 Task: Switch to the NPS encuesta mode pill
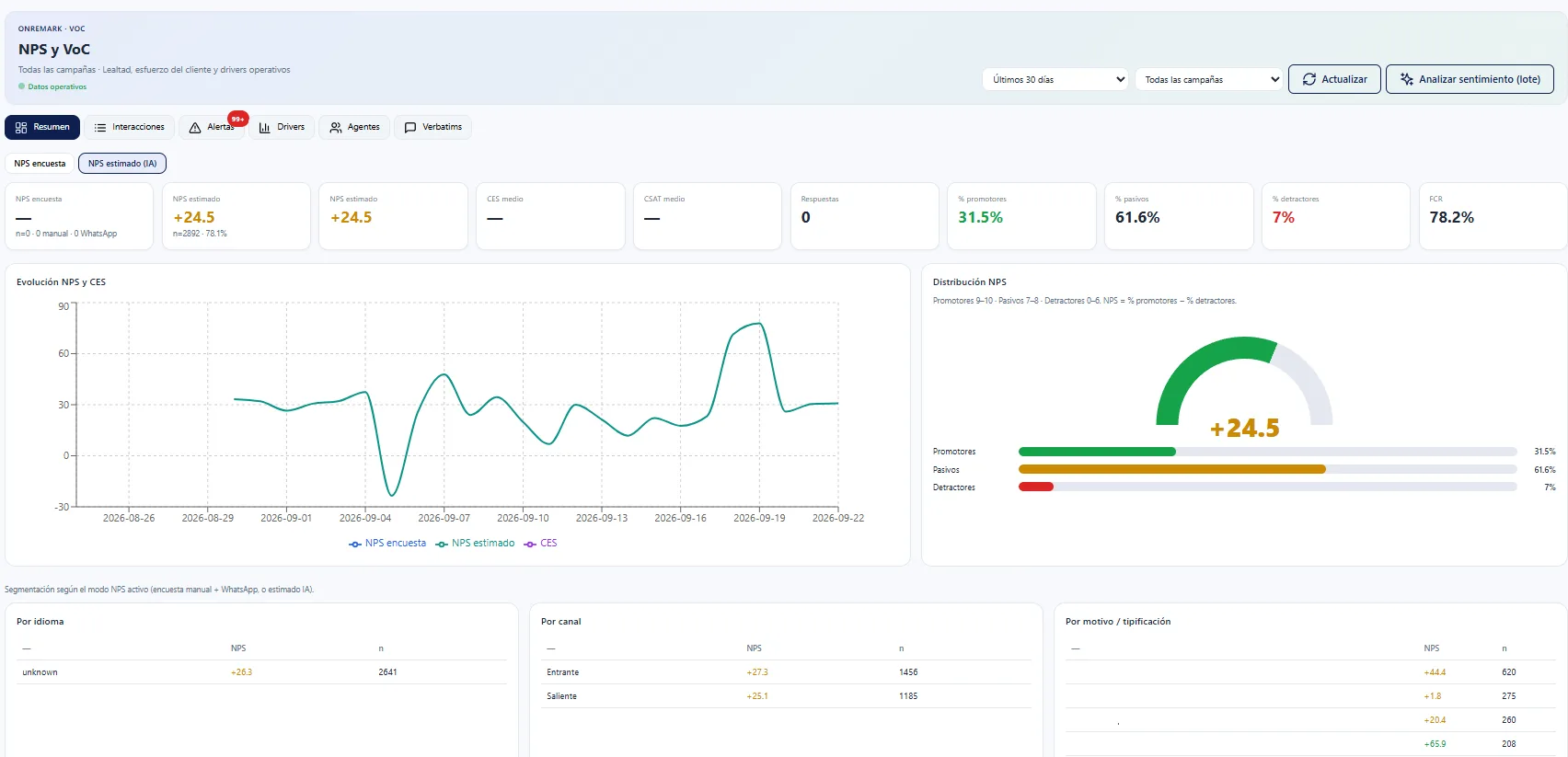pos(40,164)
